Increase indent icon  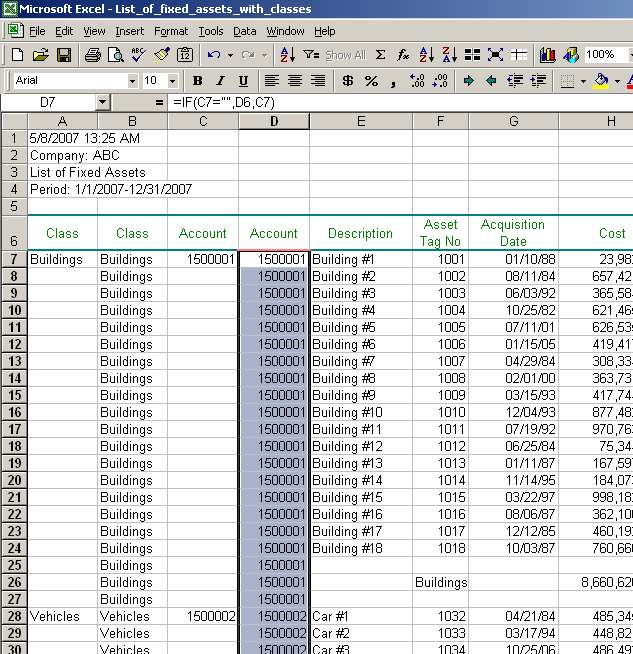point(538,80)
